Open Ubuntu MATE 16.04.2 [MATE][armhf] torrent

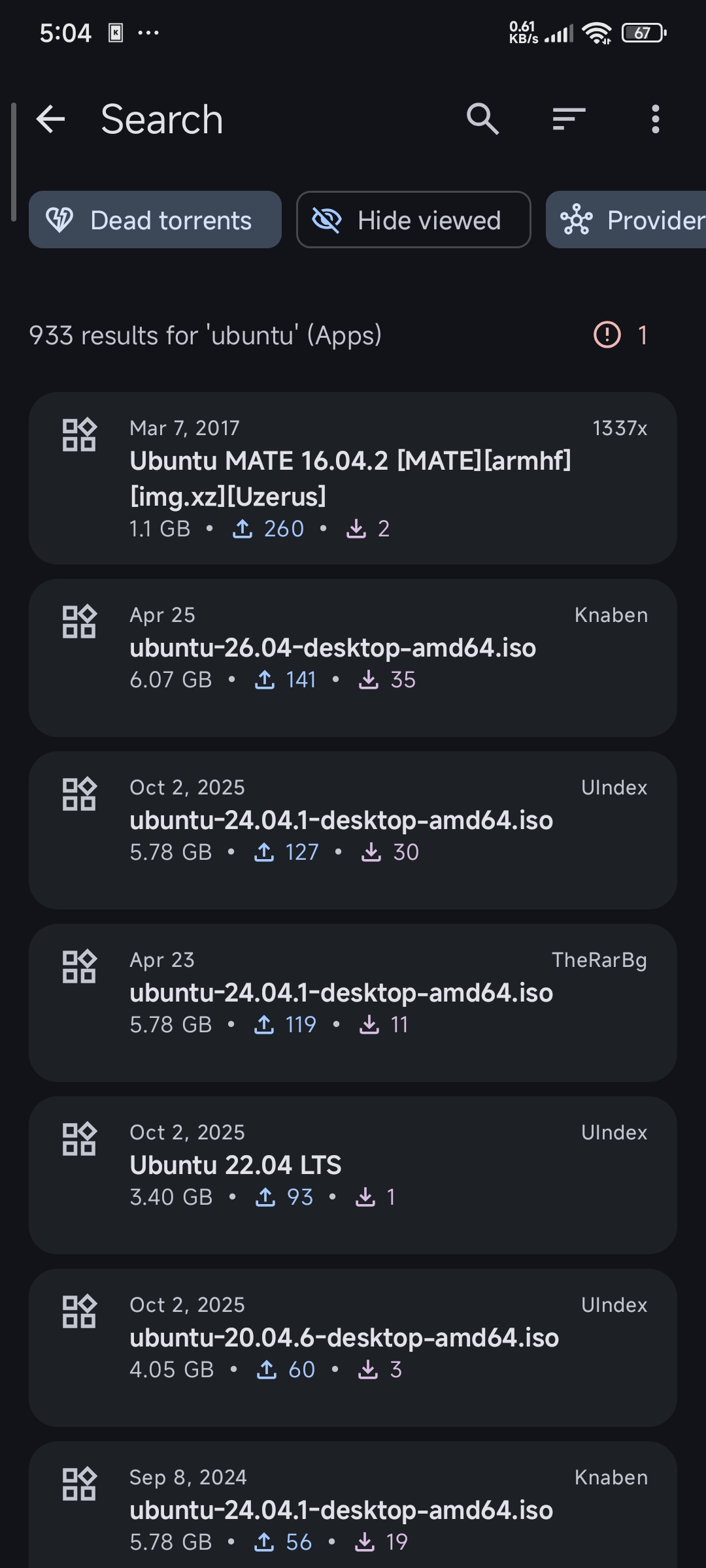(x=353, y=478)
